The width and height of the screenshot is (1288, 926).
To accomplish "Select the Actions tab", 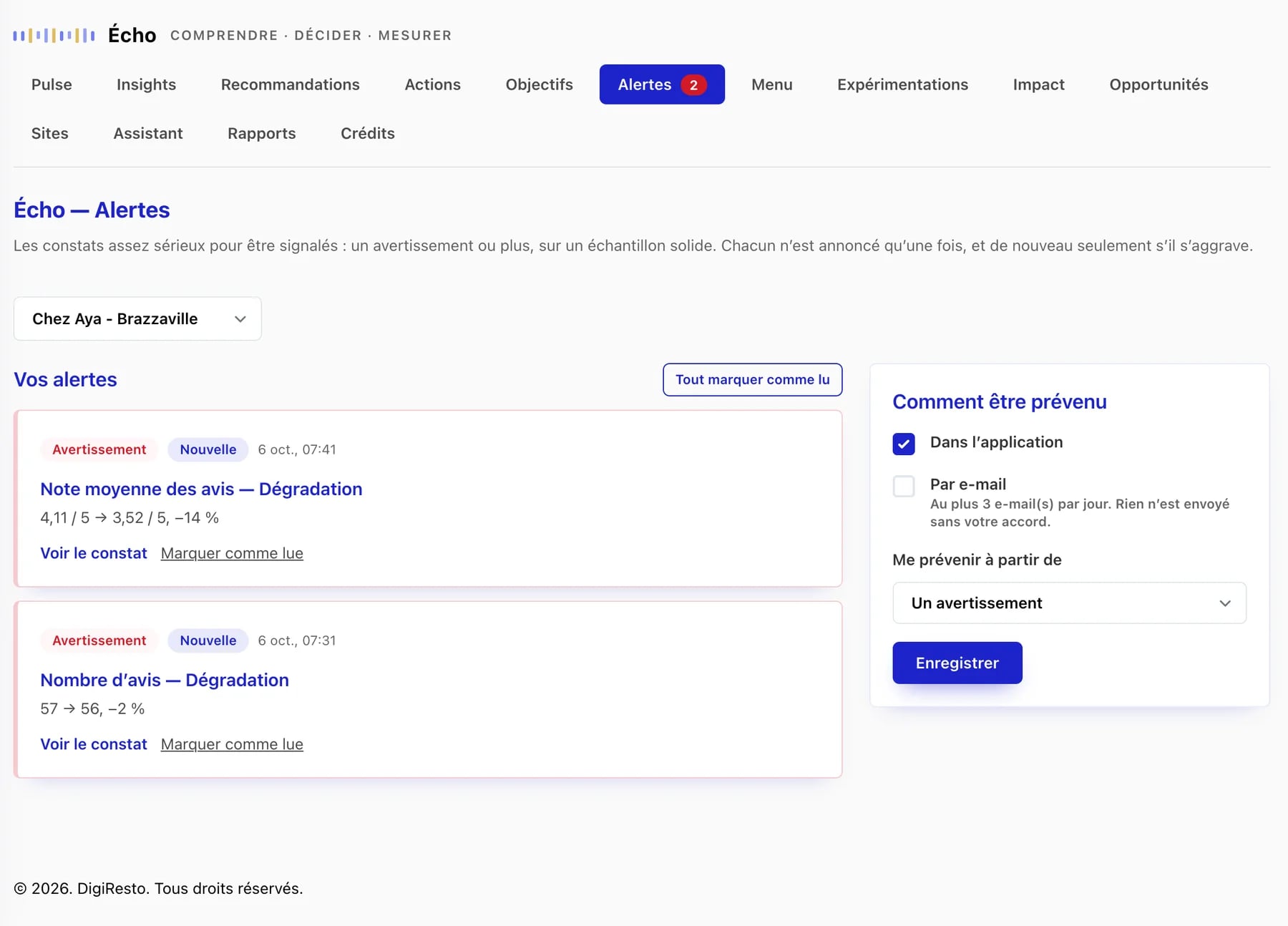I will click(x=433, y=84).
